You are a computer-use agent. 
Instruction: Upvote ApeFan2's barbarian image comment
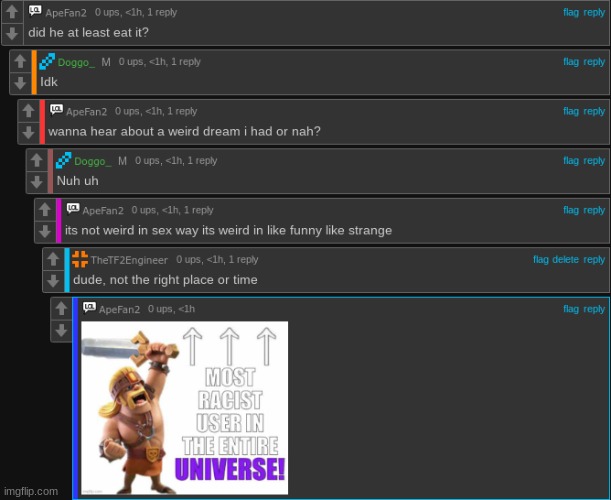(x=61, y=309)
